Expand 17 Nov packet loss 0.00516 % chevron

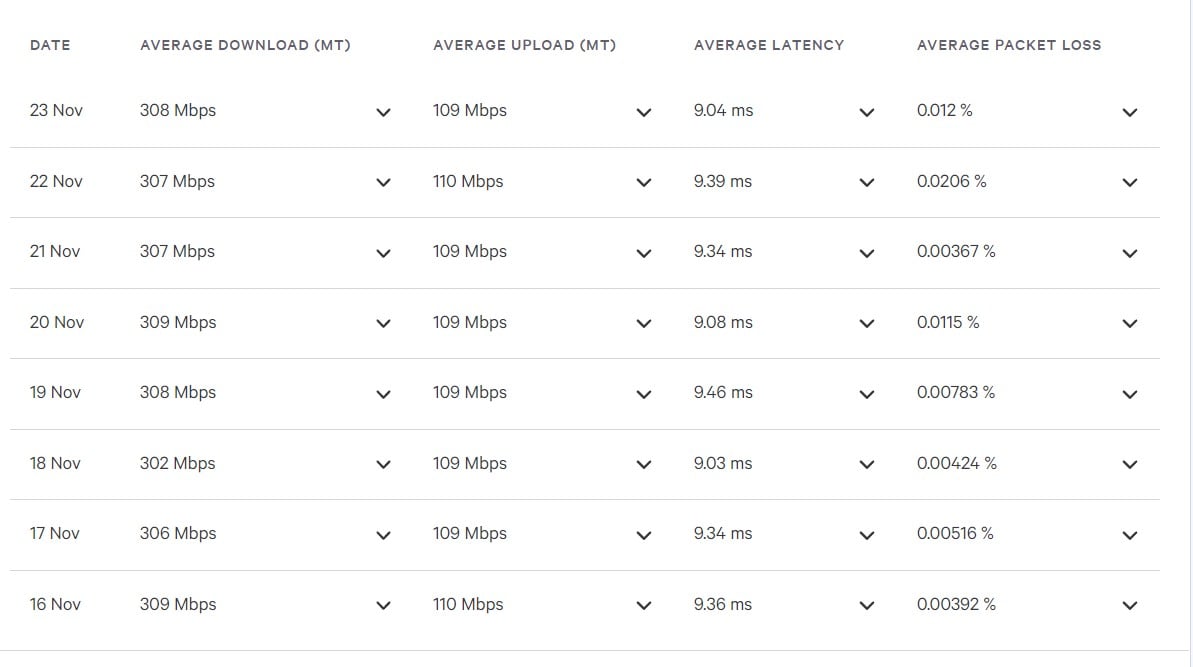pos(1130,535)
